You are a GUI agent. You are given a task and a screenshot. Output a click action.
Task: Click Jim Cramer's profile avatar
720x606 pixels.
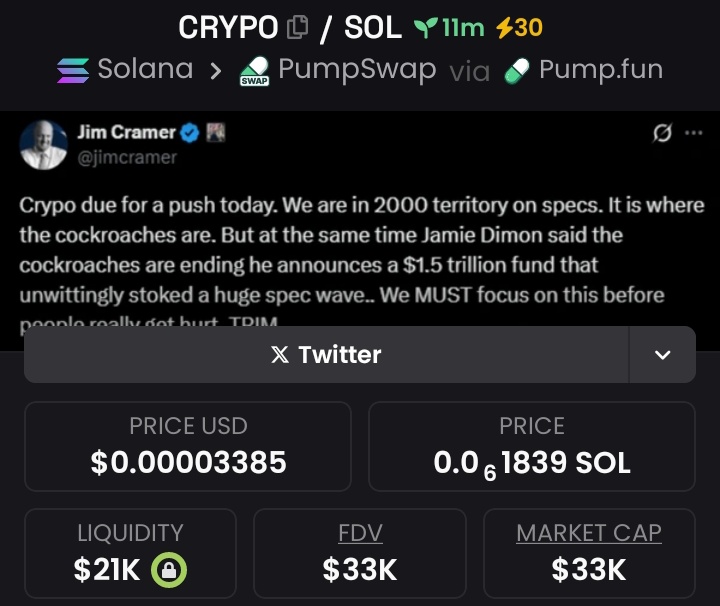(x=44, y=145)
